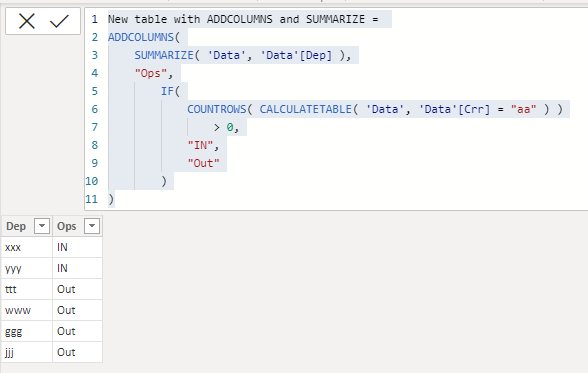This screenshot has height=373, width=588.
Task: Click the xxx cell in Dep column
Action: pos(27,247)
